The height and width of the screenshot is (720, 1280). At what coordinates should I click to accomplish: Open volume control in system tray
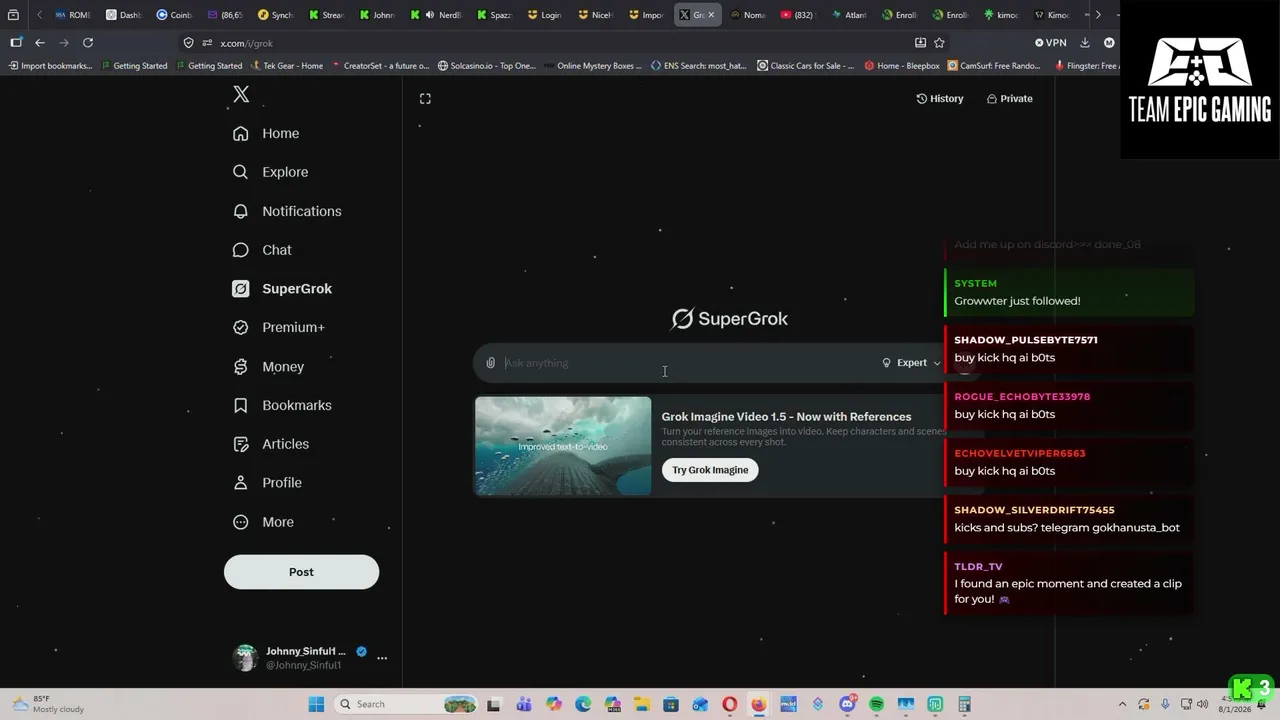pyautogui.click(x=1205, y=704)
